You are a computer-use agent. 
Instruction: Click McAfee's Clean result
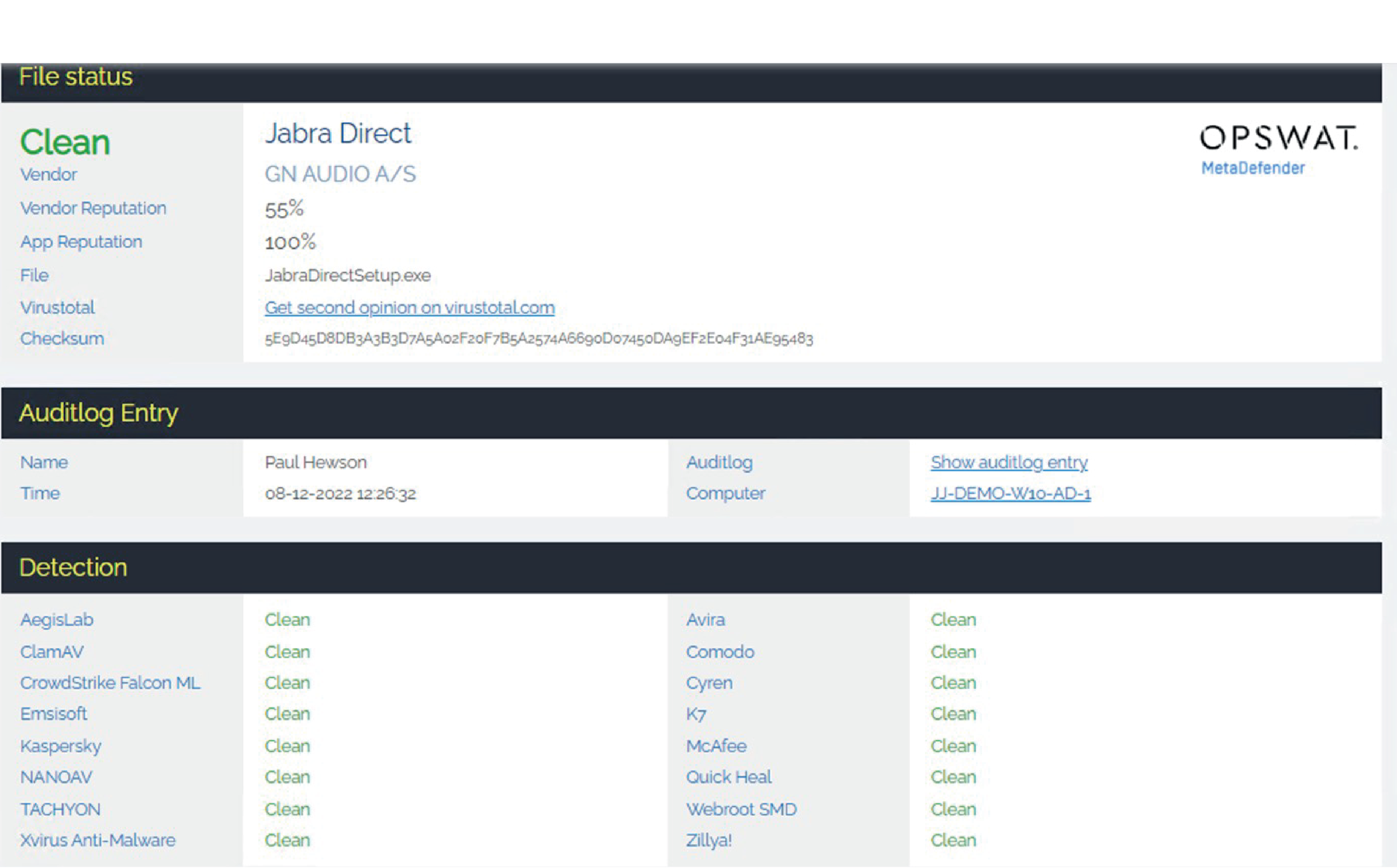(953, 746)
